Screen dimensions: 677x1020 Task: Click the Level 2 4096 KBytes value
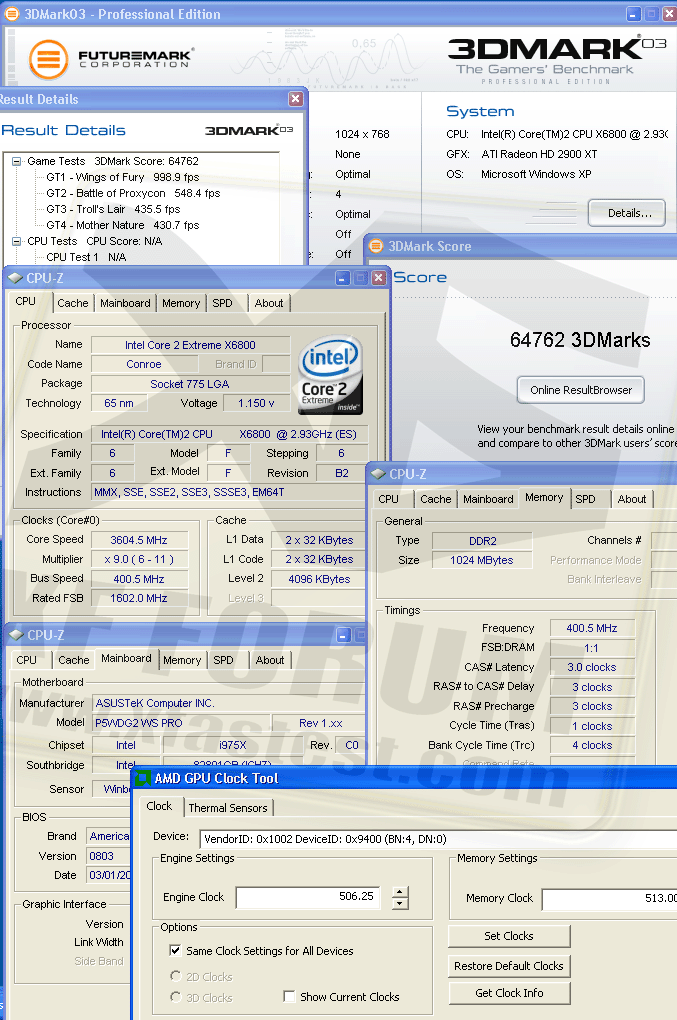click(319, 579)
